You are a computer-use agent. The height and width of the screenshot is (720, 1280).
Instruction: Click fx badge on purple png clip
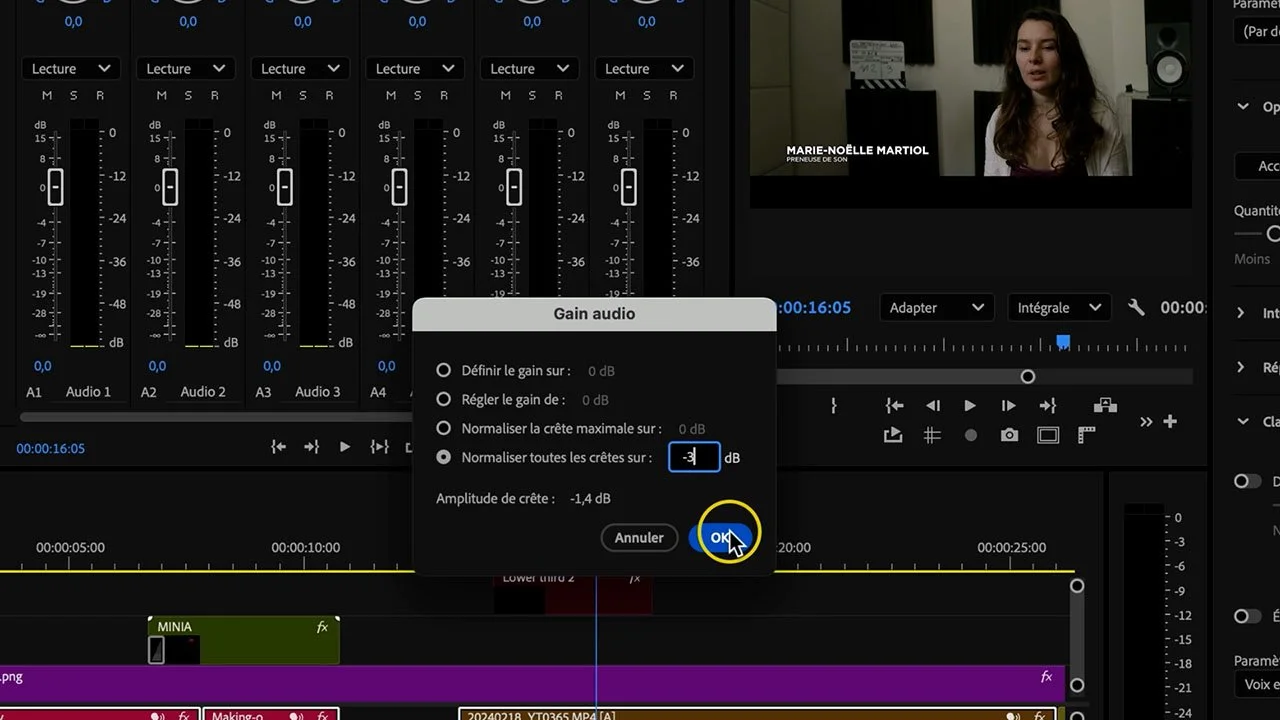(x=1046, y=677)
